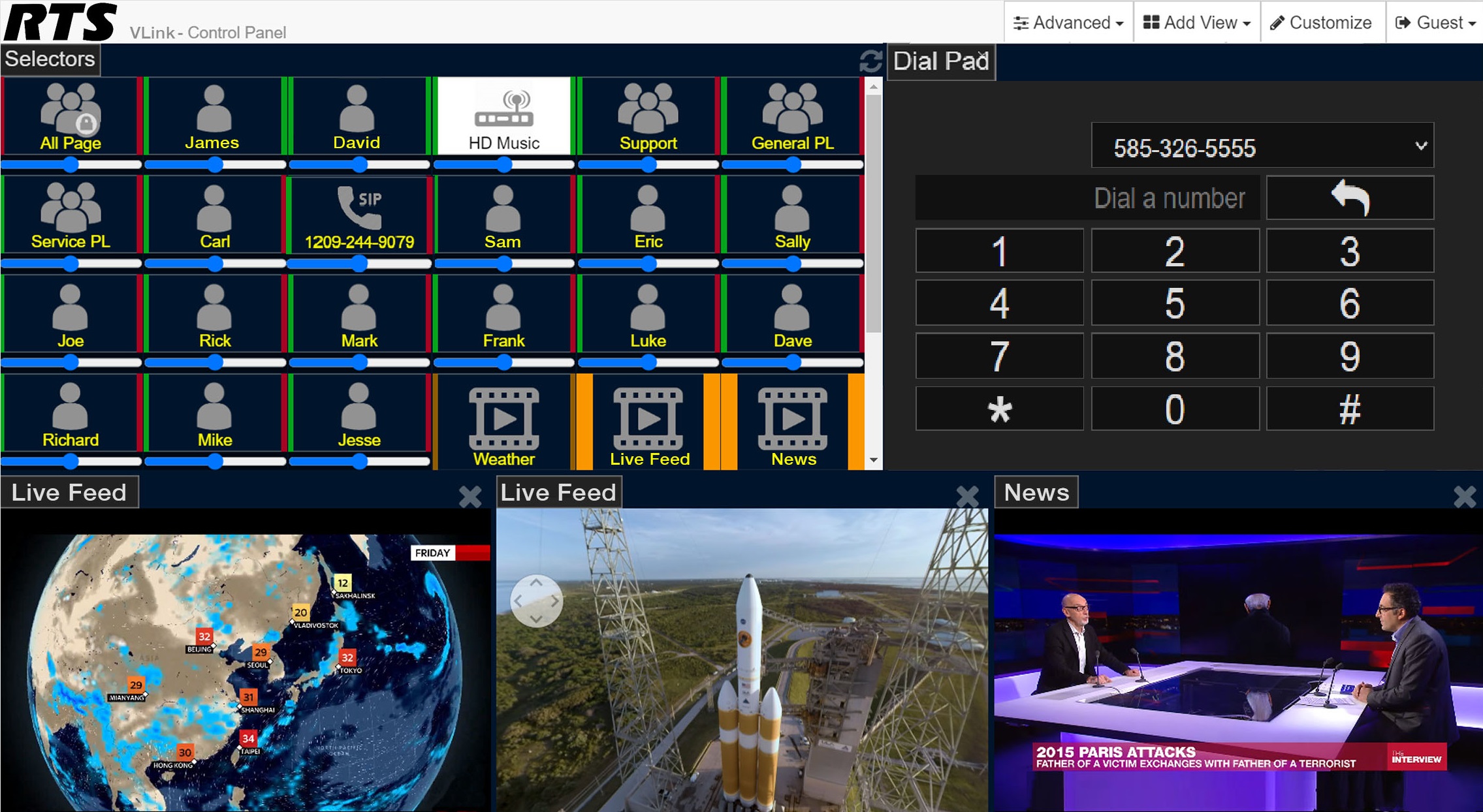Click the Customize button
This screenshot has height=812, width=1483.
click(1322, 23)
